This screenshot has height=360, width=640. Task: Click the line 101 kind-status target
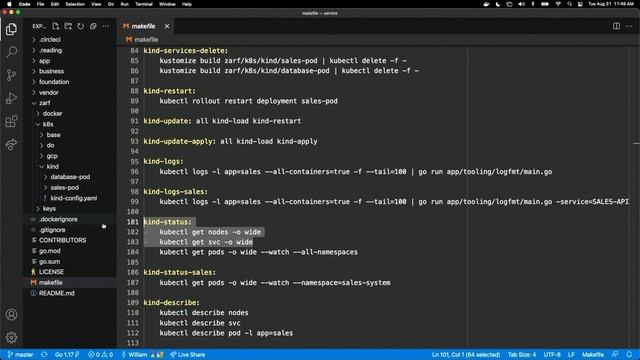click(x=167, y=222)
